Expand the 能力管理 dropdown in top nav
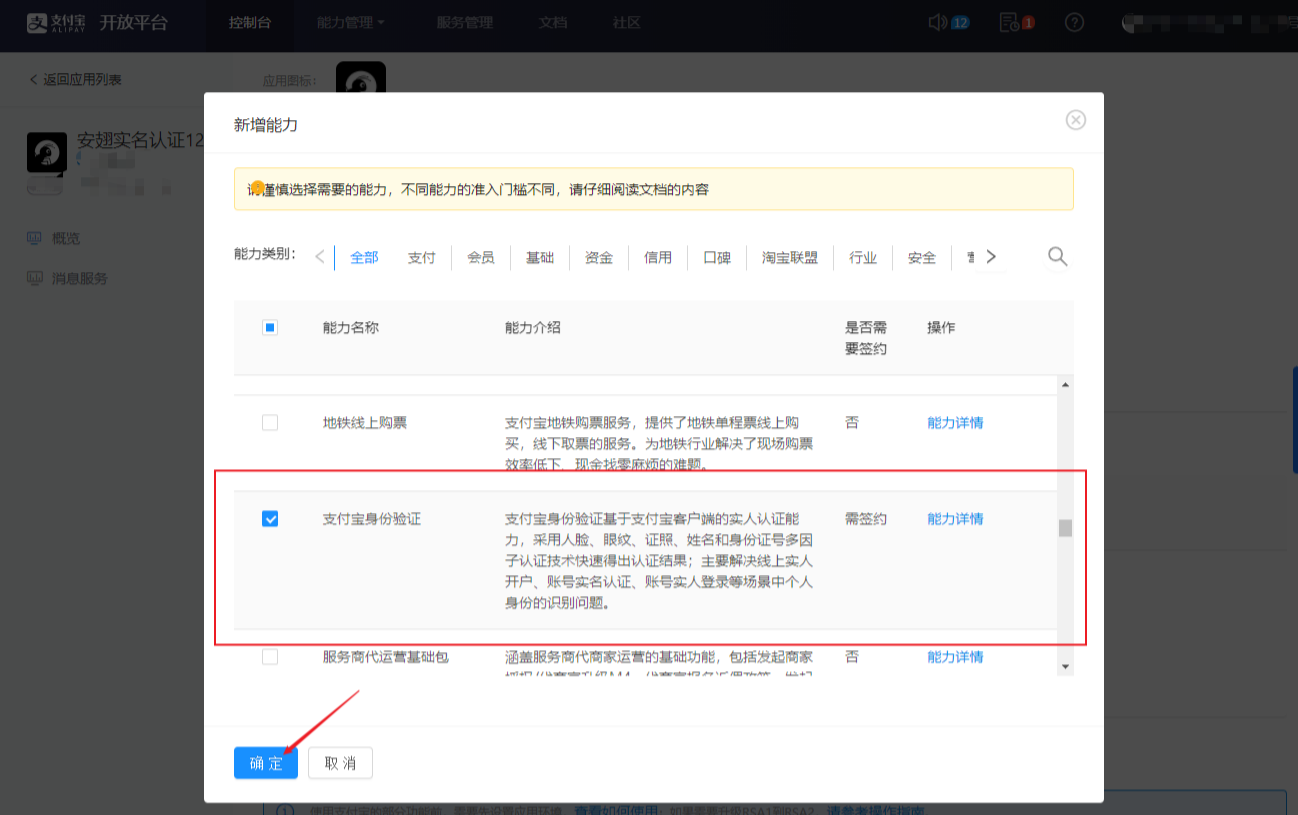Screen dimensions: 1298x815 click(x=350, y=22)
